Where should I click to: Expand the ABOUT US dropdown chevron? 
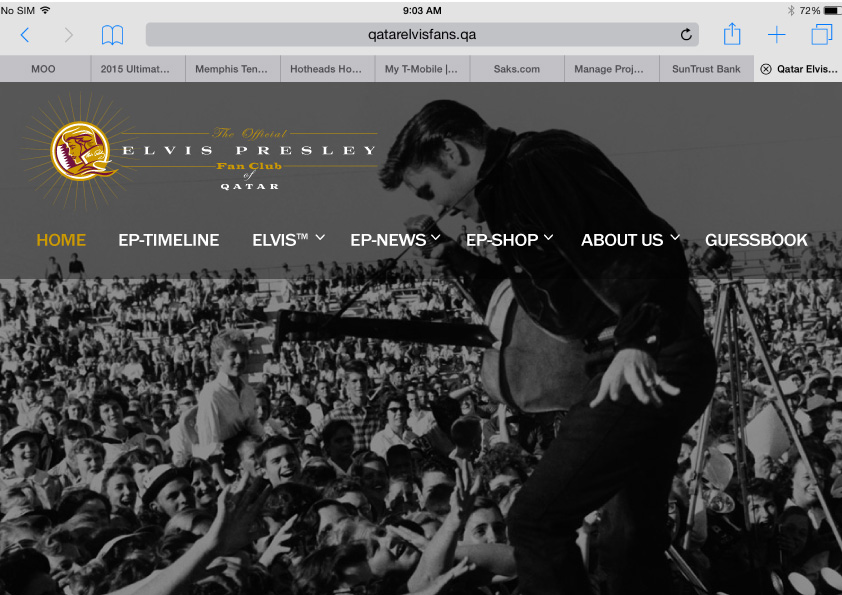pyautogui.click(x=675, y=237)
